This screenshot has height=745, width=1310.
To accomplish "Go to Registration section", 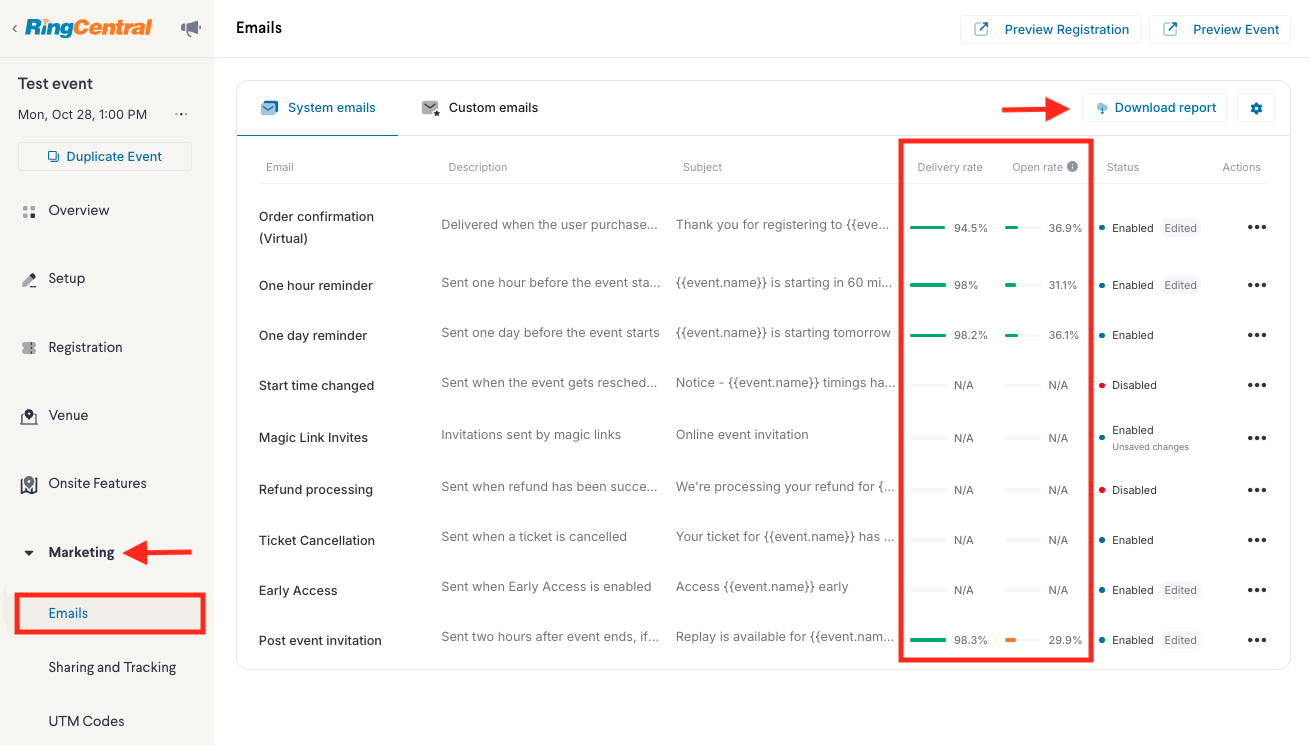I will tap(85, 347).
